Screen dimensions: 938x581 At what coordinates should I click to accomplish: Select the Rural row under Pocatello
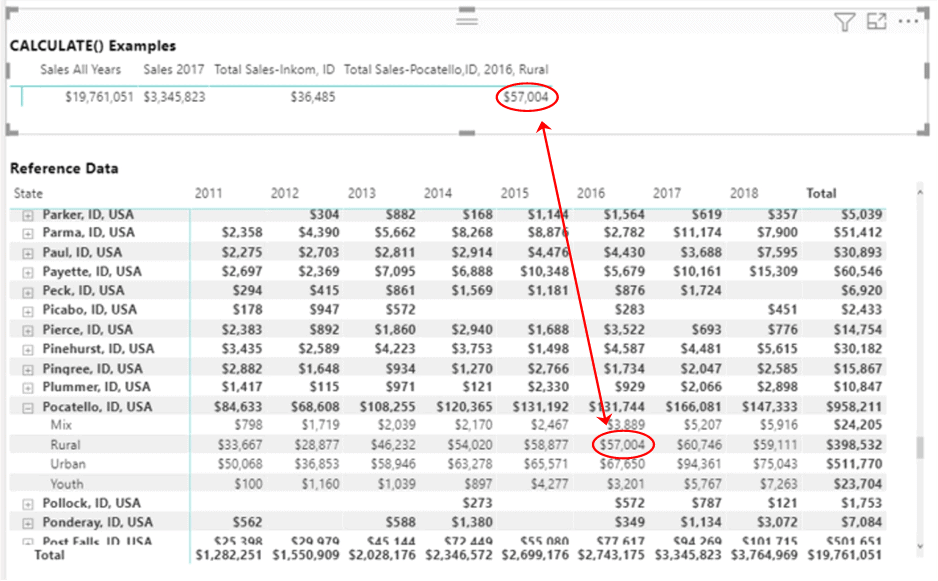[x=65, y=445]
